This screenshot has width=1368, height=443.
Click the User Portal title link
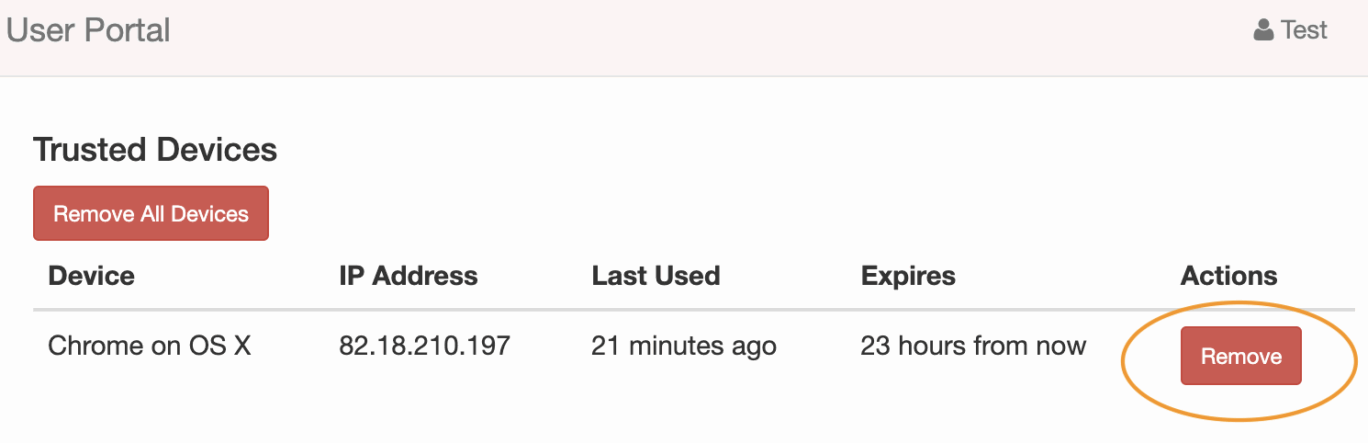[x=88, y=30]
